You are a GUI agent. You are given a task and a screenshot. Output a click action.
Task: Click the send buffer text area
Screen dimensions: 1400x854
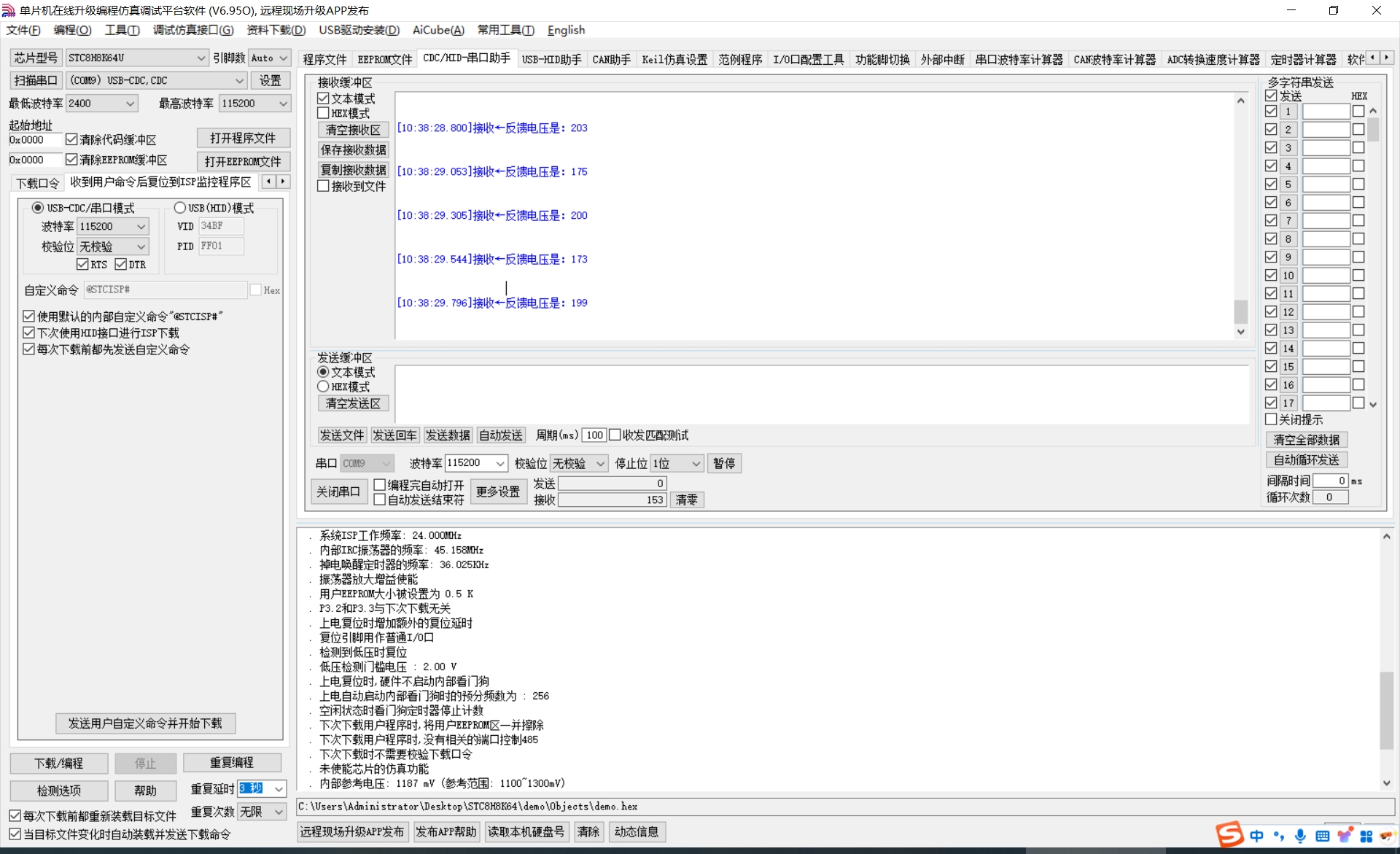click(822, 394)
